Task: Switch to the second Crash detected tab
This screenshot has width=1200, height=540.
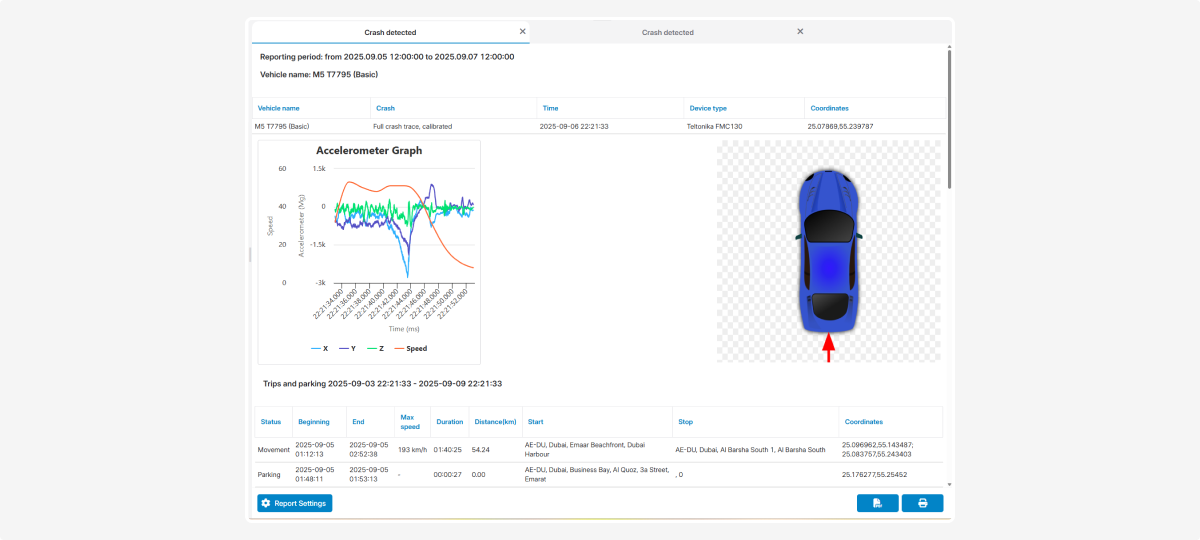Action: click(667, 32)
